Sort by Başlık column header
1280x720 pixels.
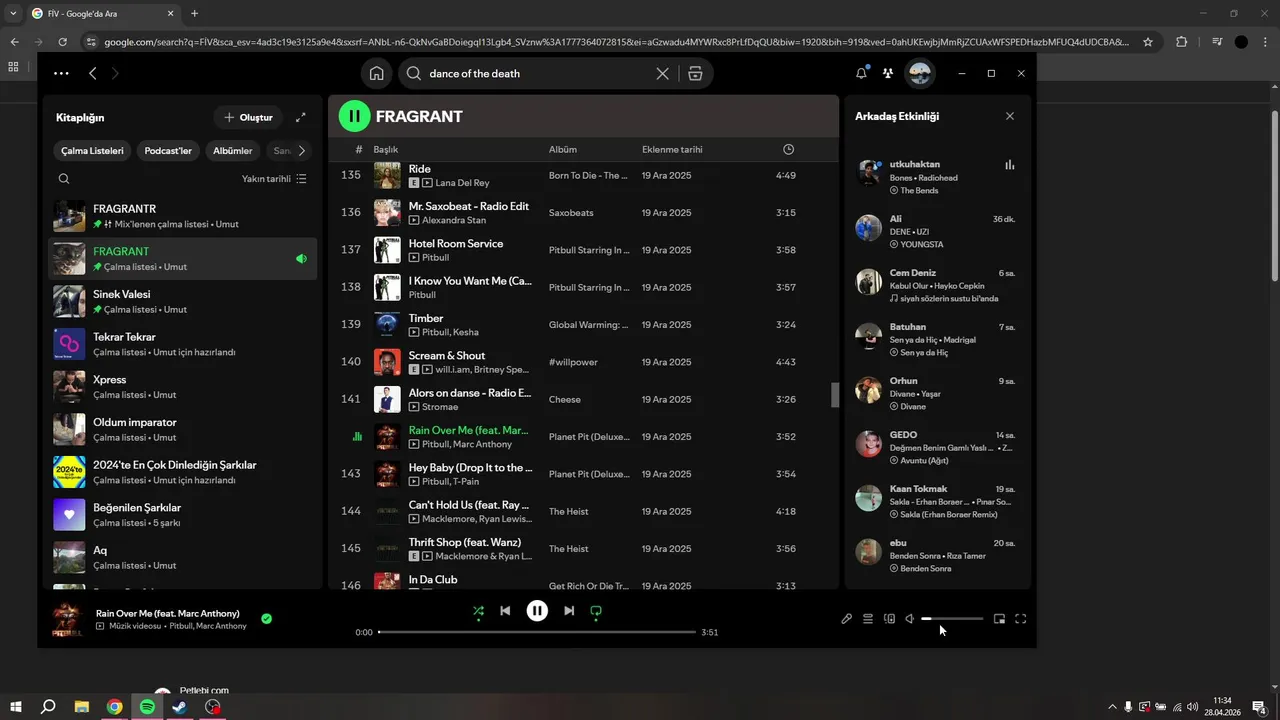(x=386, y=149)
